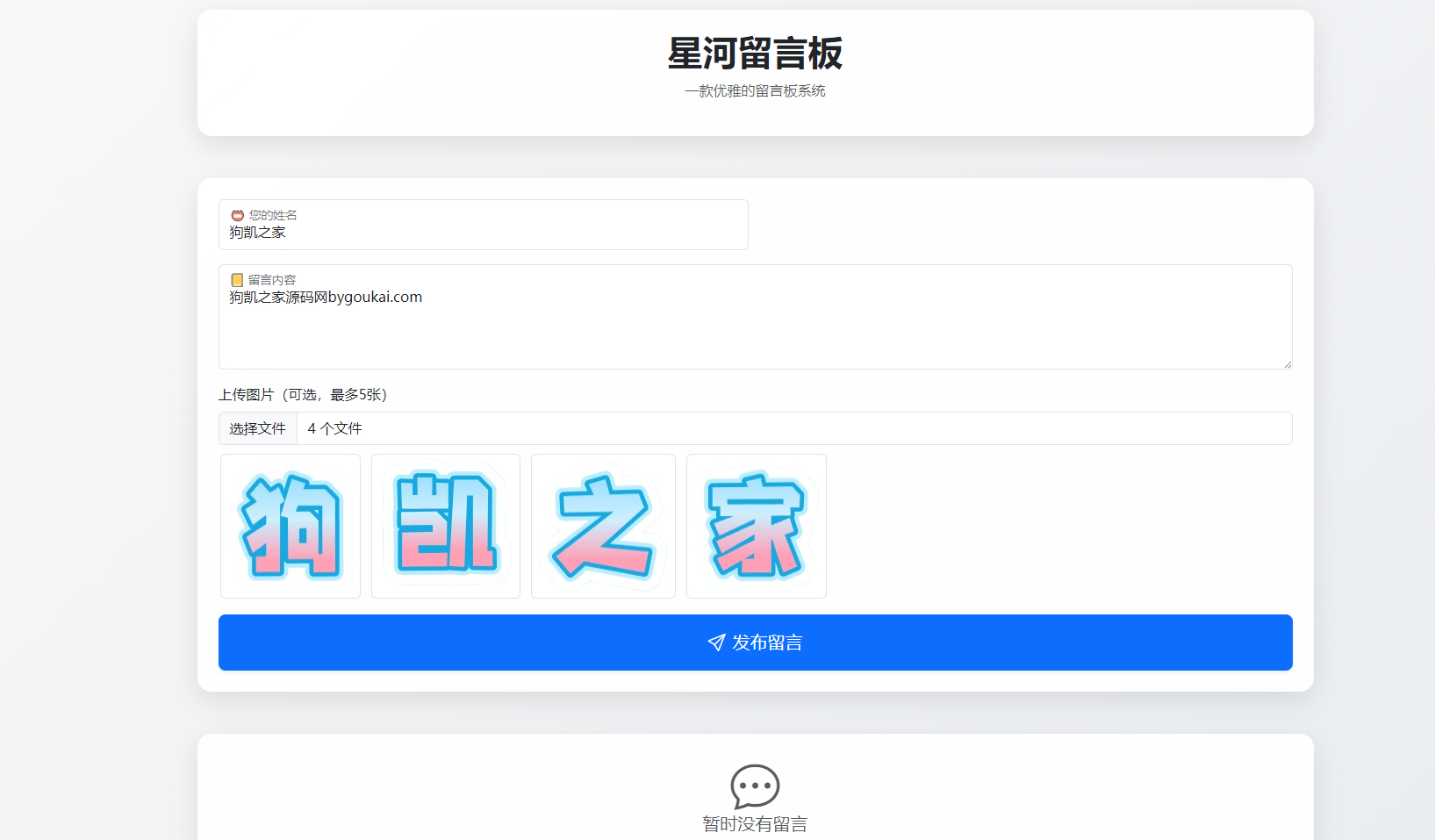This screenshot has height=840, width=1435.
Task: Click the speech bubble icon above 暂时没有留言
Action: coord(755,787)
